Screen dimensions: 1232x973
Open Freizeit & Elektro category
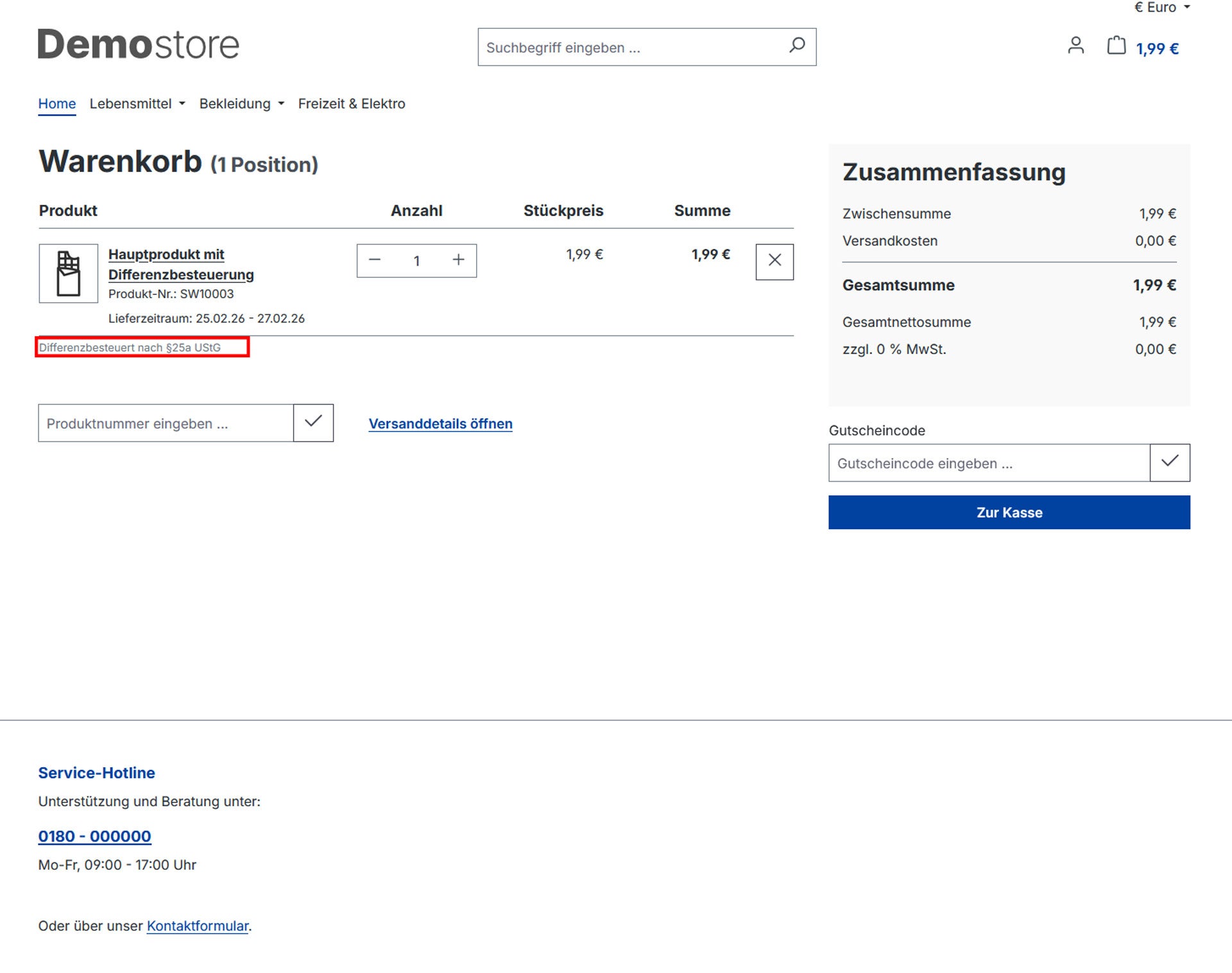coord(352,104)
